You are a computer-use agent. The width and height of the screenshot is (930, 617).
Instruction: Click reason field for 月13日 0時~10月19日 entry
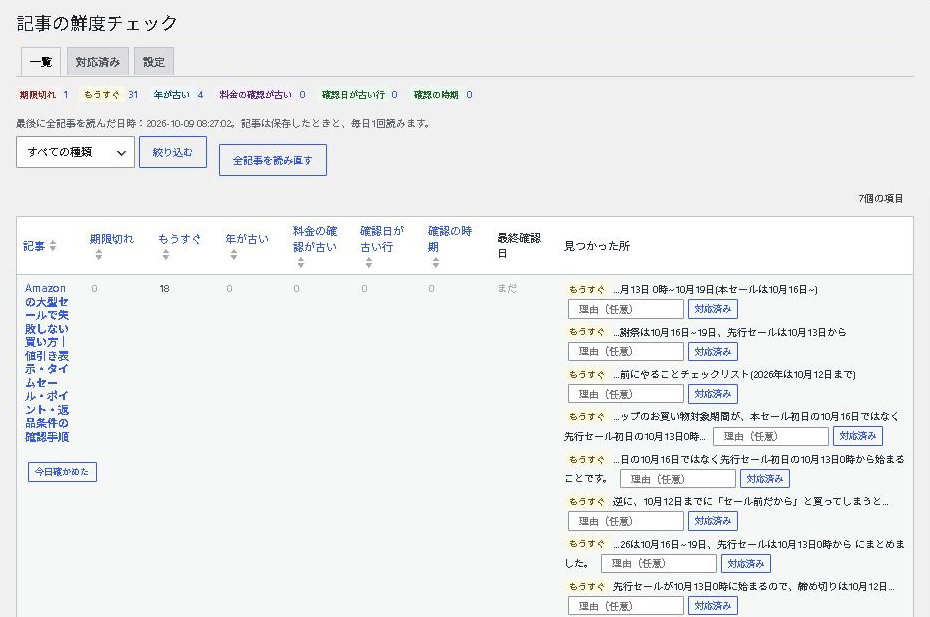626,309
